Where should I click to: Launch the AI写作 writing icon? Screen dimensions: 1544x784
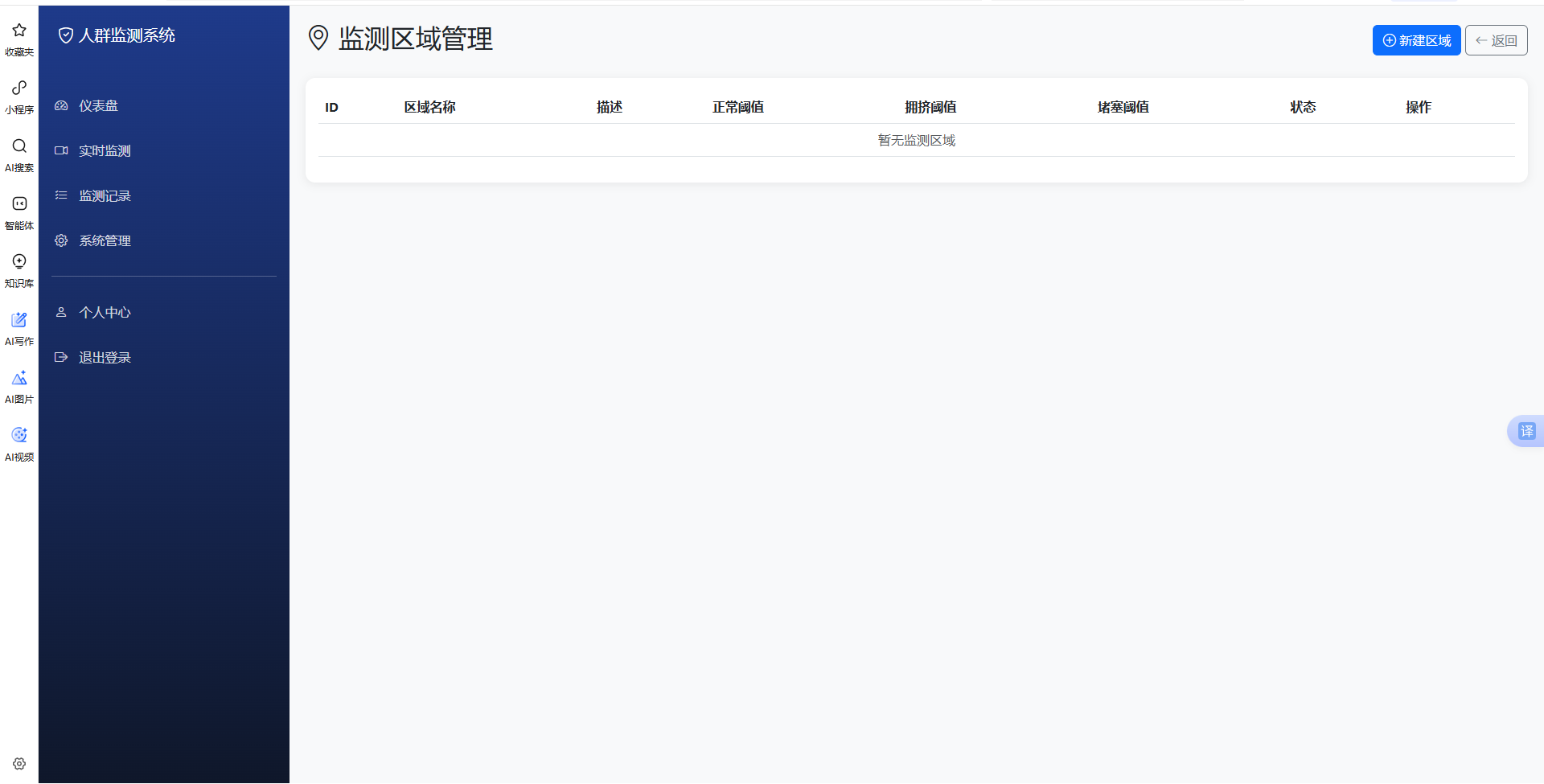(x=19, y=319)
